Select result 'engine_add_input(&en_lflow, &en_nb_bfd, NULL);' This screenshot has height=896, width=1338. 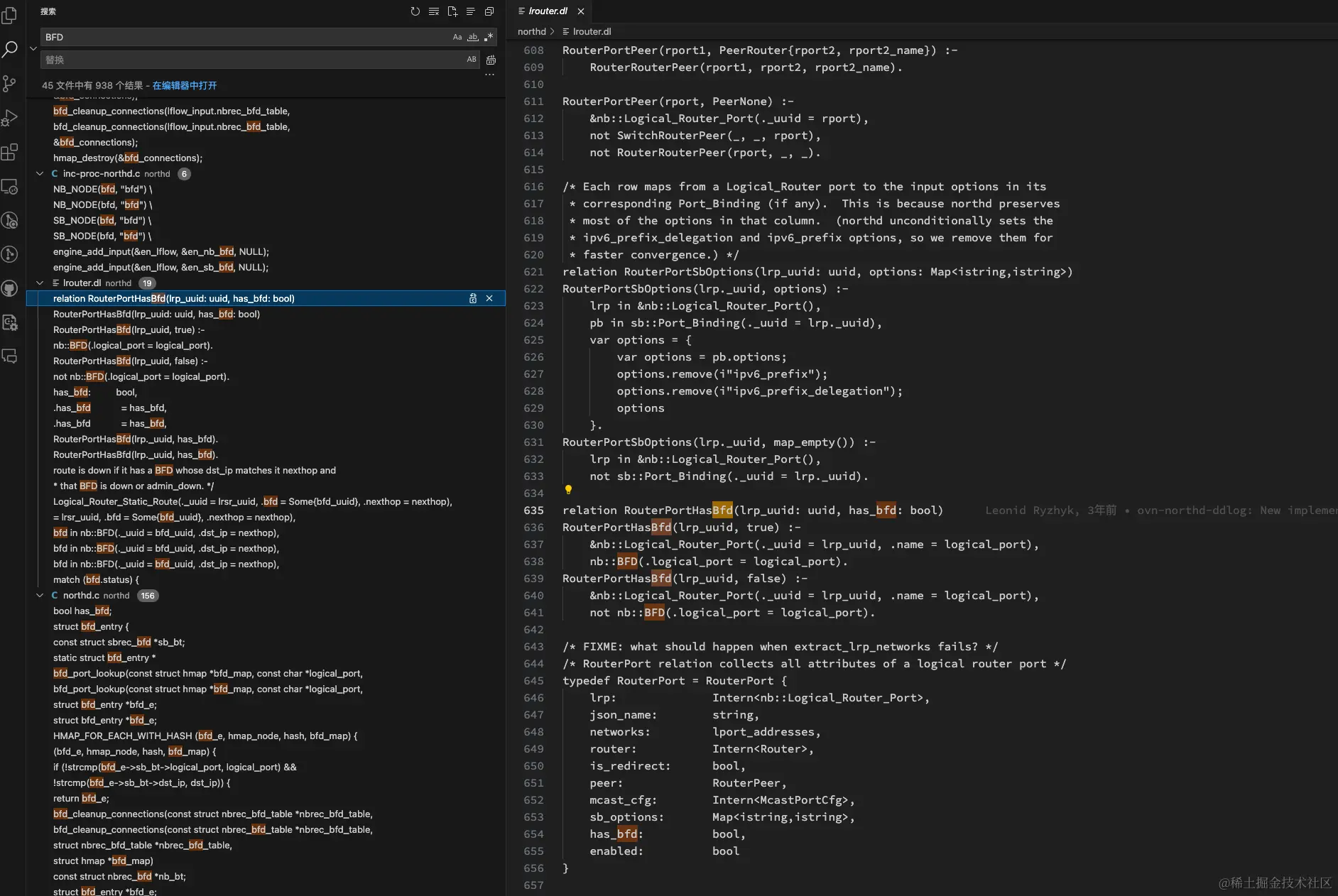pyautogui.click(x=161, y=252)
